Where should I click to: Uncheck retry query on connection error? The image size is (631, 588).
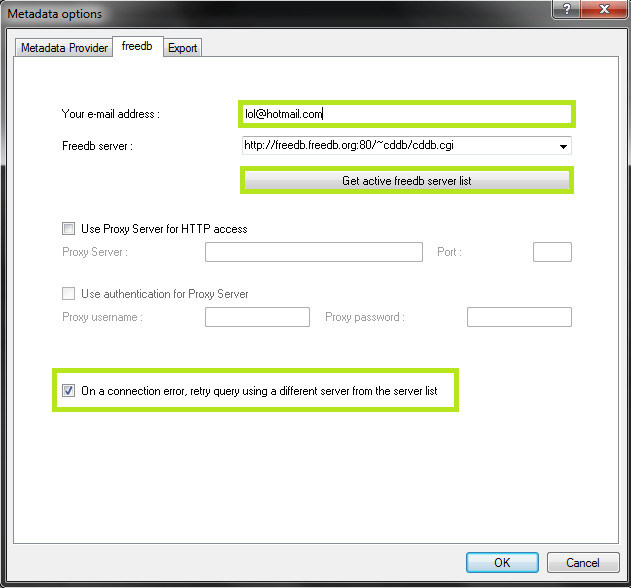coord(69,391)
